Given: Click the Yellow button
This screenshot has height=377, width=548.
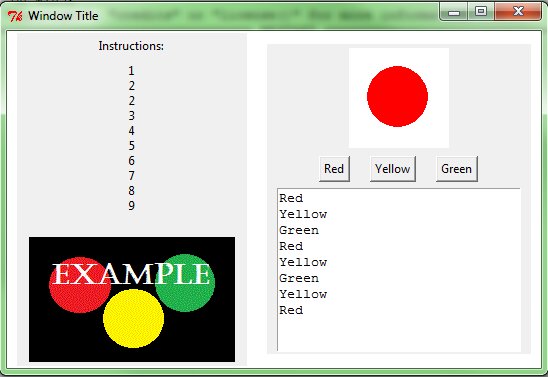Looking at the screenshot, I should (392, 169).
